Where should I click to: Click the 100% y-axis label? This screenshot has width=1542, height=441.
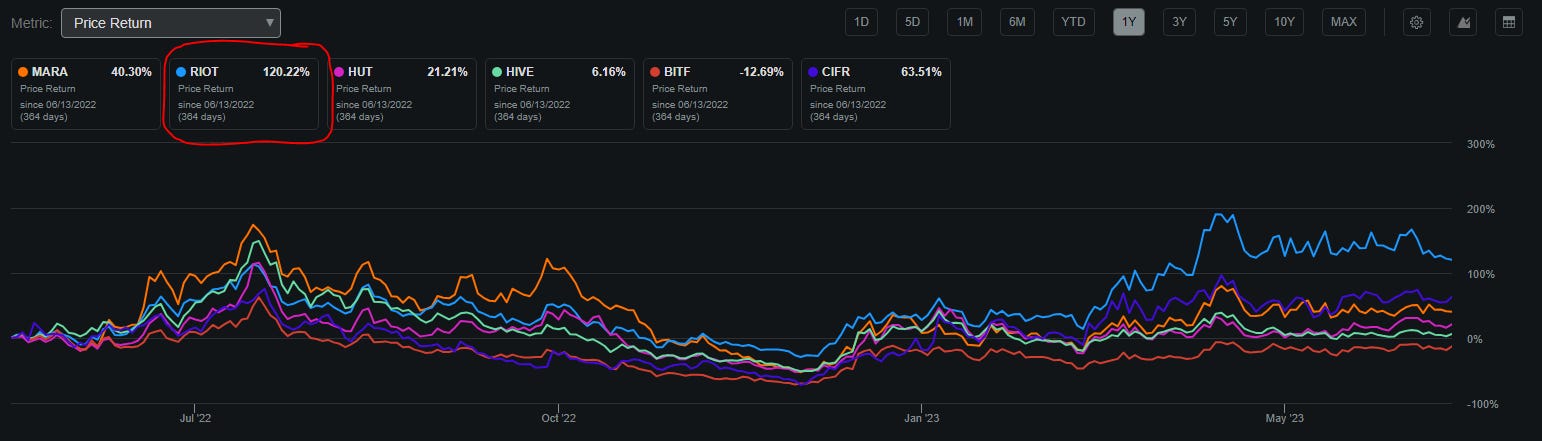(1481, 274)
